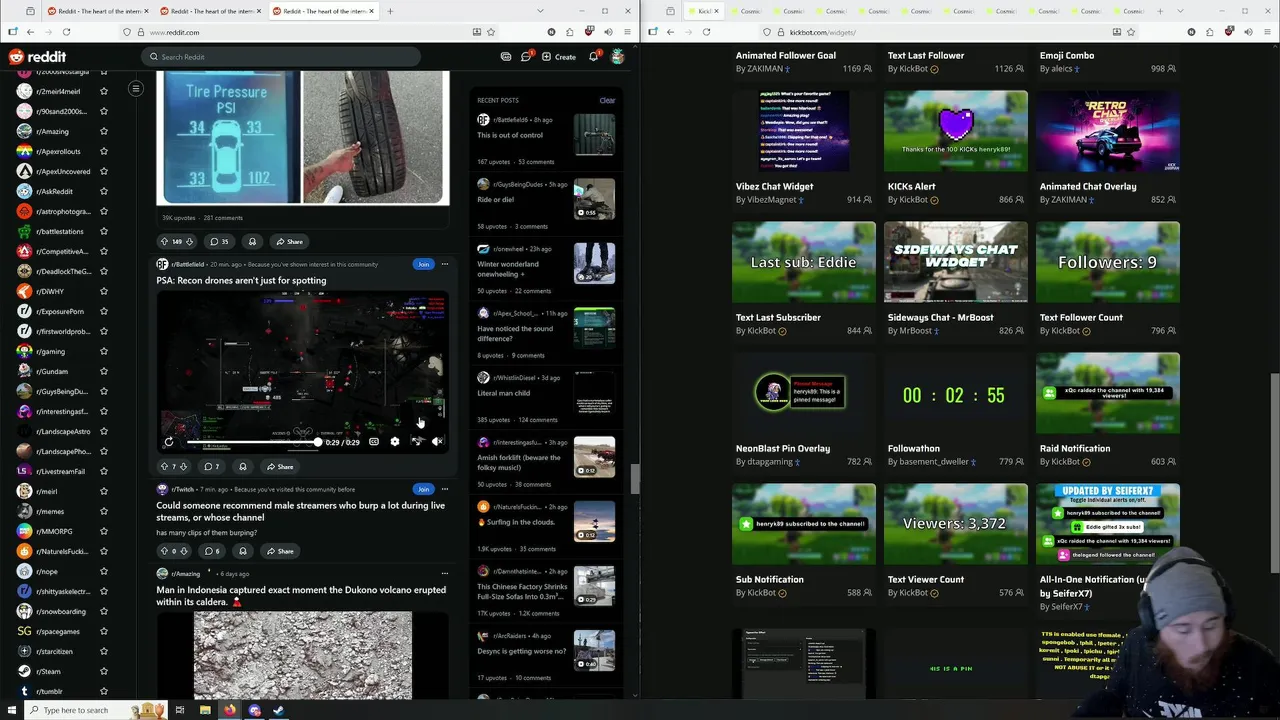Upvote the tire pressure post with 149 votes
Image resolution: width=1280 pixels, height=720 pixels.
(164, 241)
